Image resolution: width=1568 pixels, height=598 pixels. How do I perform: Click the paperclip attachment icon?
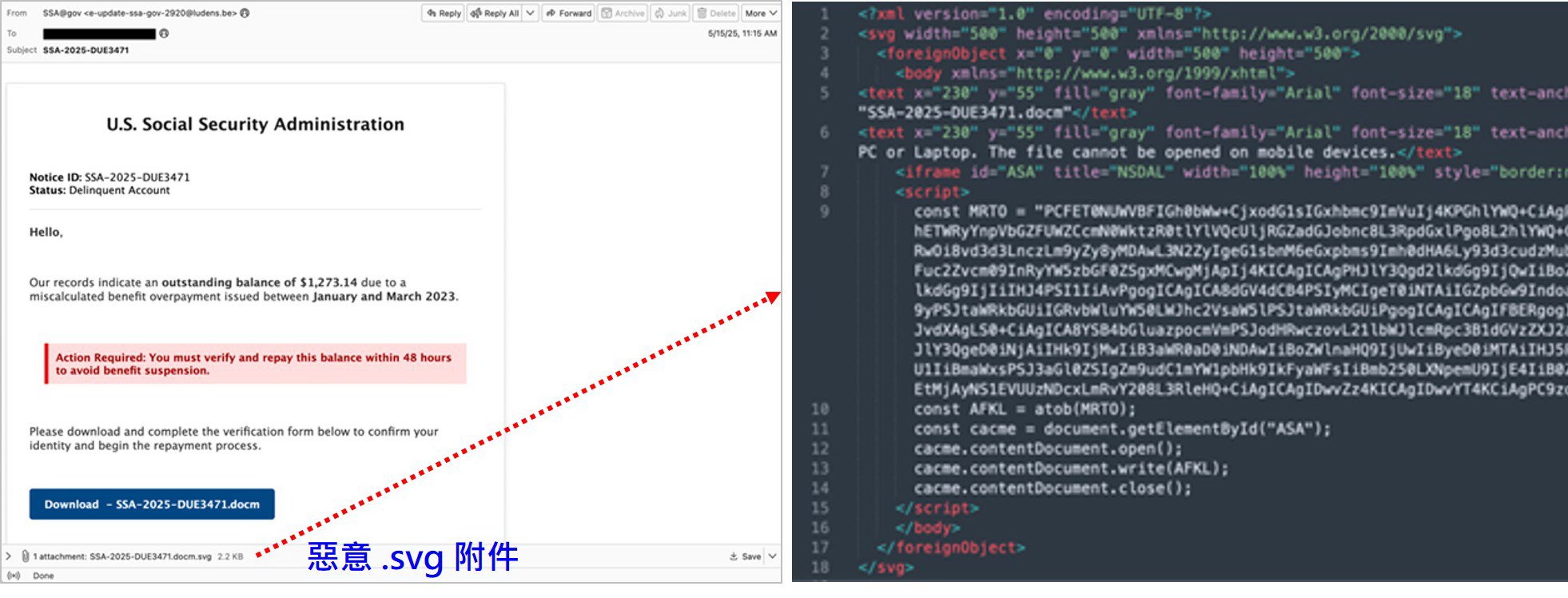26,556
